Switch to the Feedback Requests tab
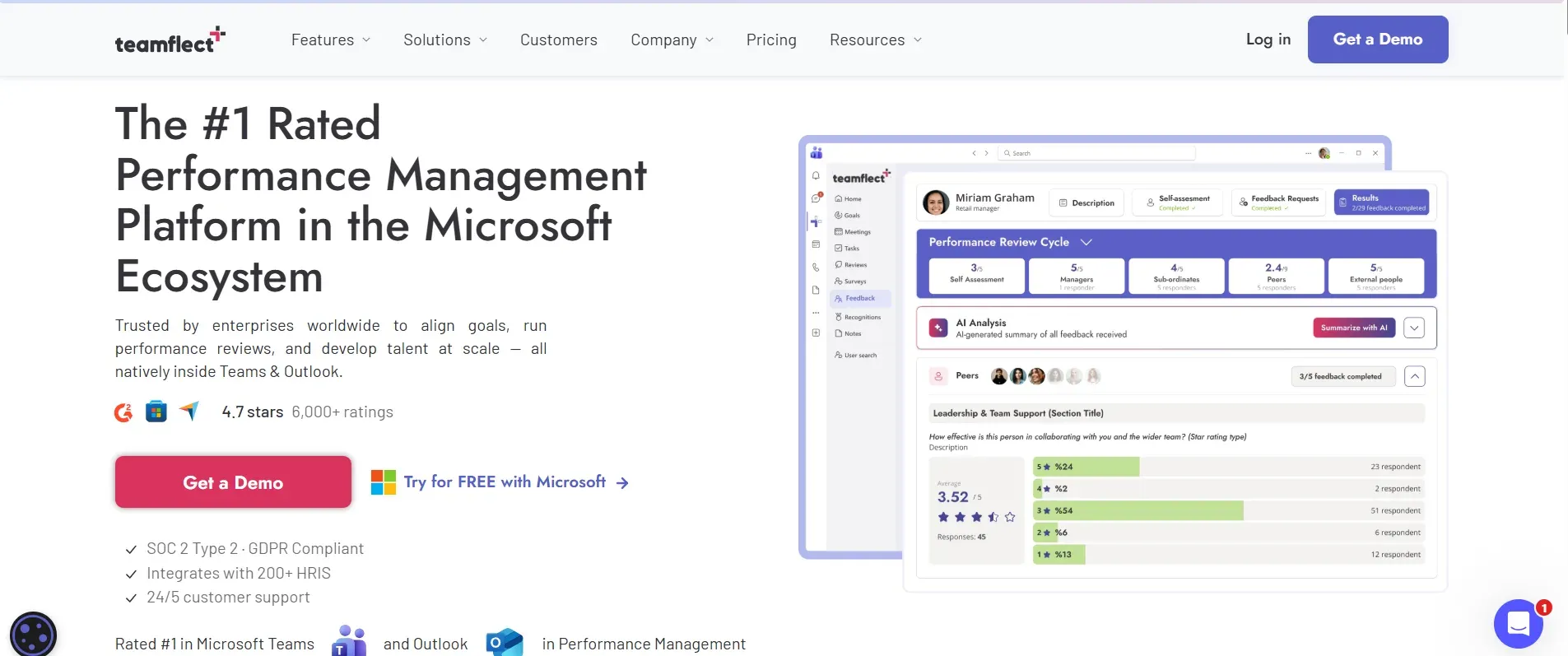 point(1278,202)
